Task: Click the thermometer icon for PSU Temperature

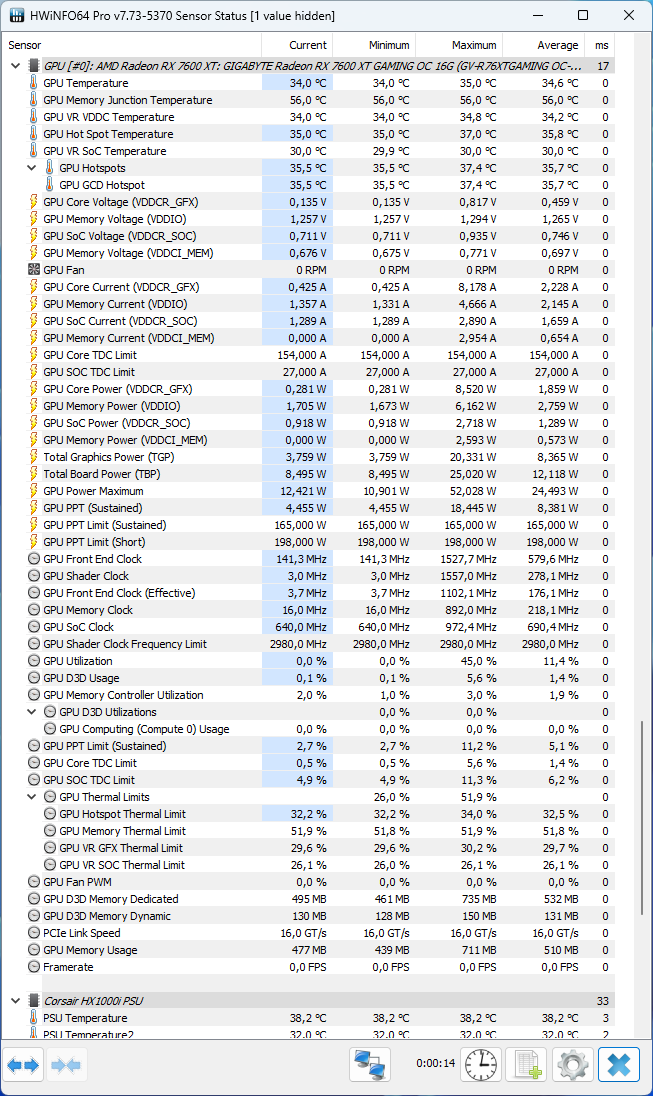Action: (x=33, y=1018)
